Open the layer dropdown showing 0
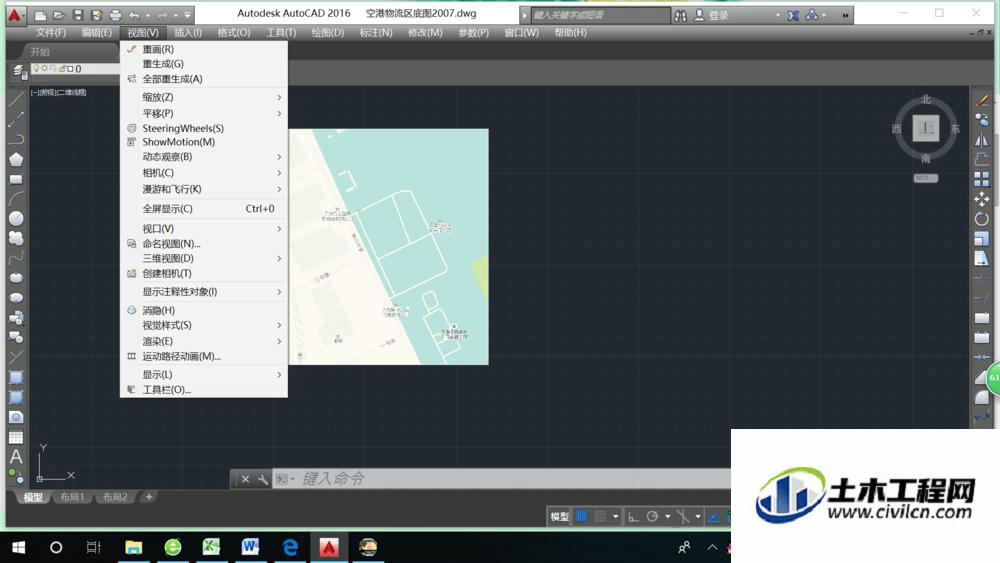 click(x=75, y=69)
